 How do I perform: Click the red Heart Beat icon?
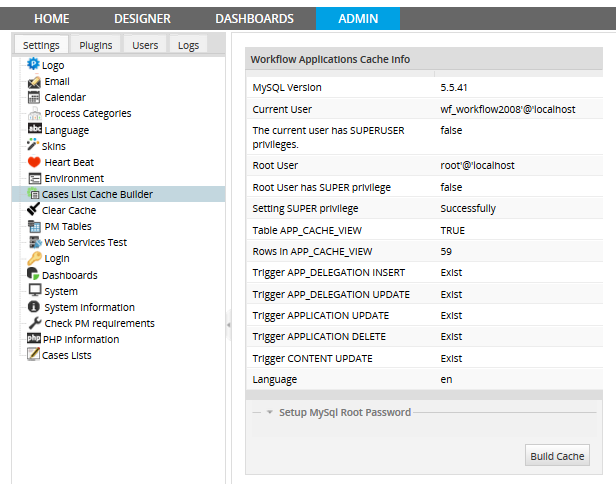click(x=34, y=162)
